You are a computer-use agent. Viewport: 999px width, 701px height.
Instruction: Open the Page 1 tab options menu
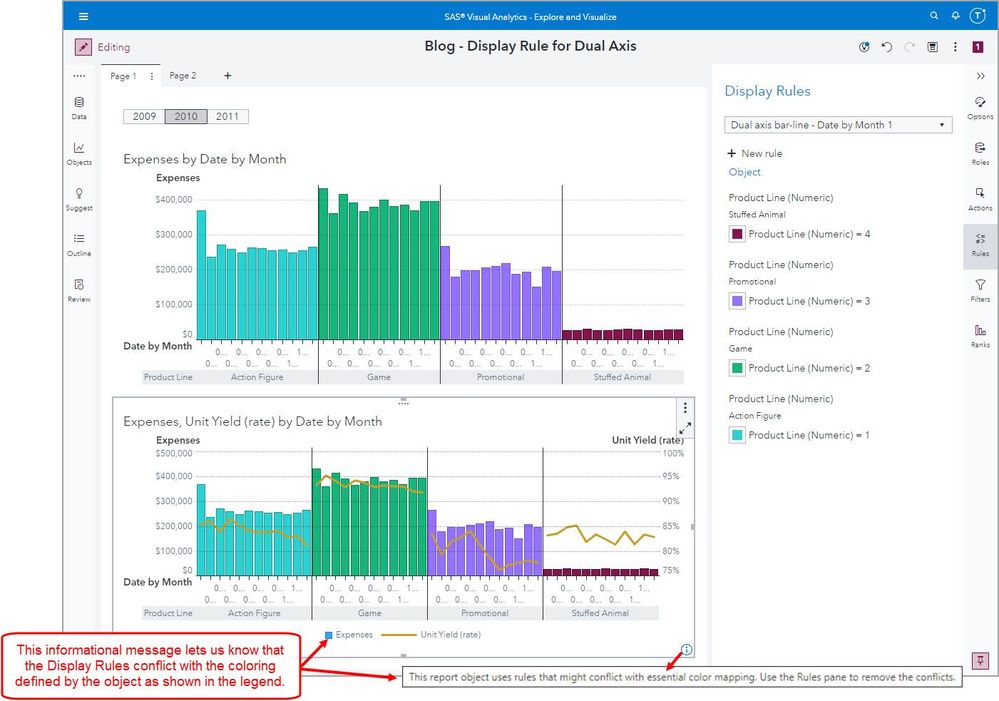click(x=152, y=76)
